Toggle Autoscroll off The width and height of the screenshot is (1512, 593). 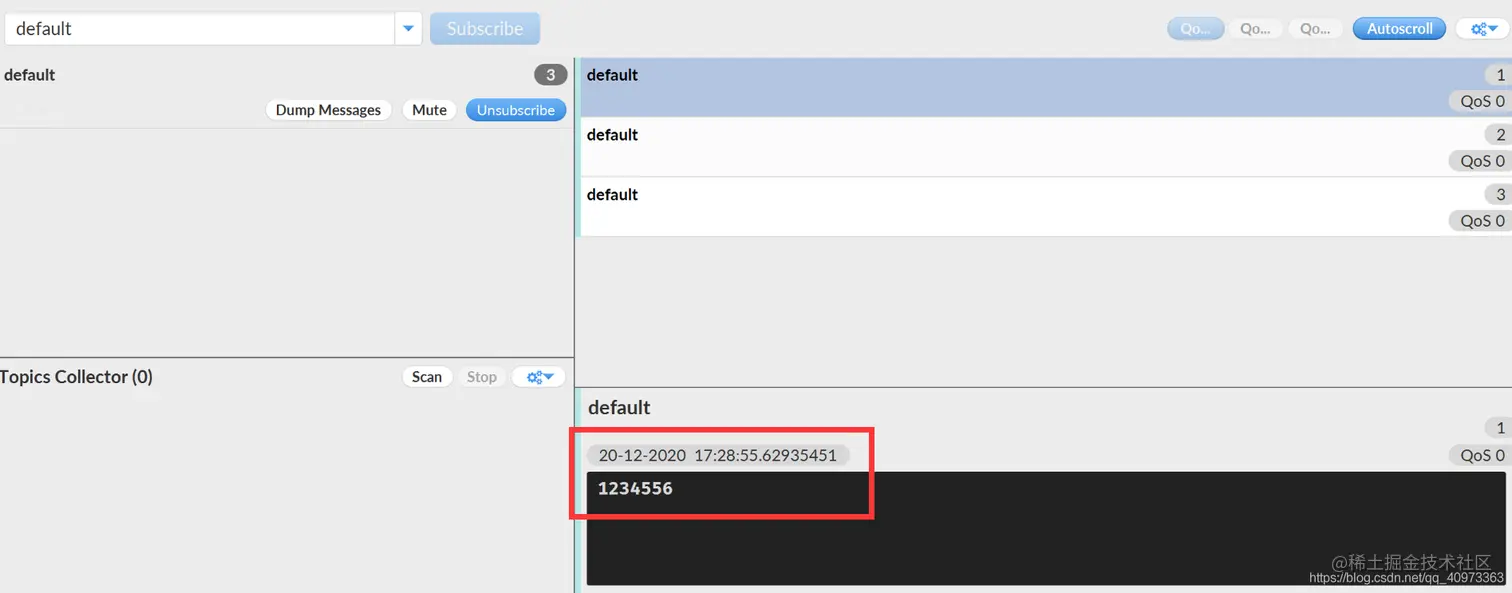point(1400,29)
